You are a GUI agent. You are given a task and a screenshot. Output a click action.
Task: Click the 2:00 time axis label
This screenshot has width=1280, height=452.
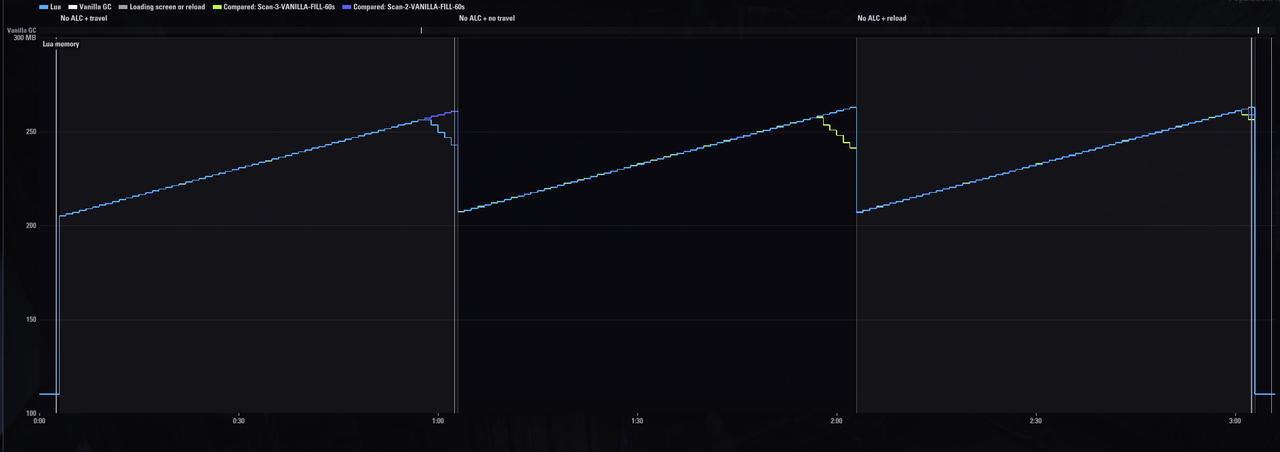click(x=837, y=421)
